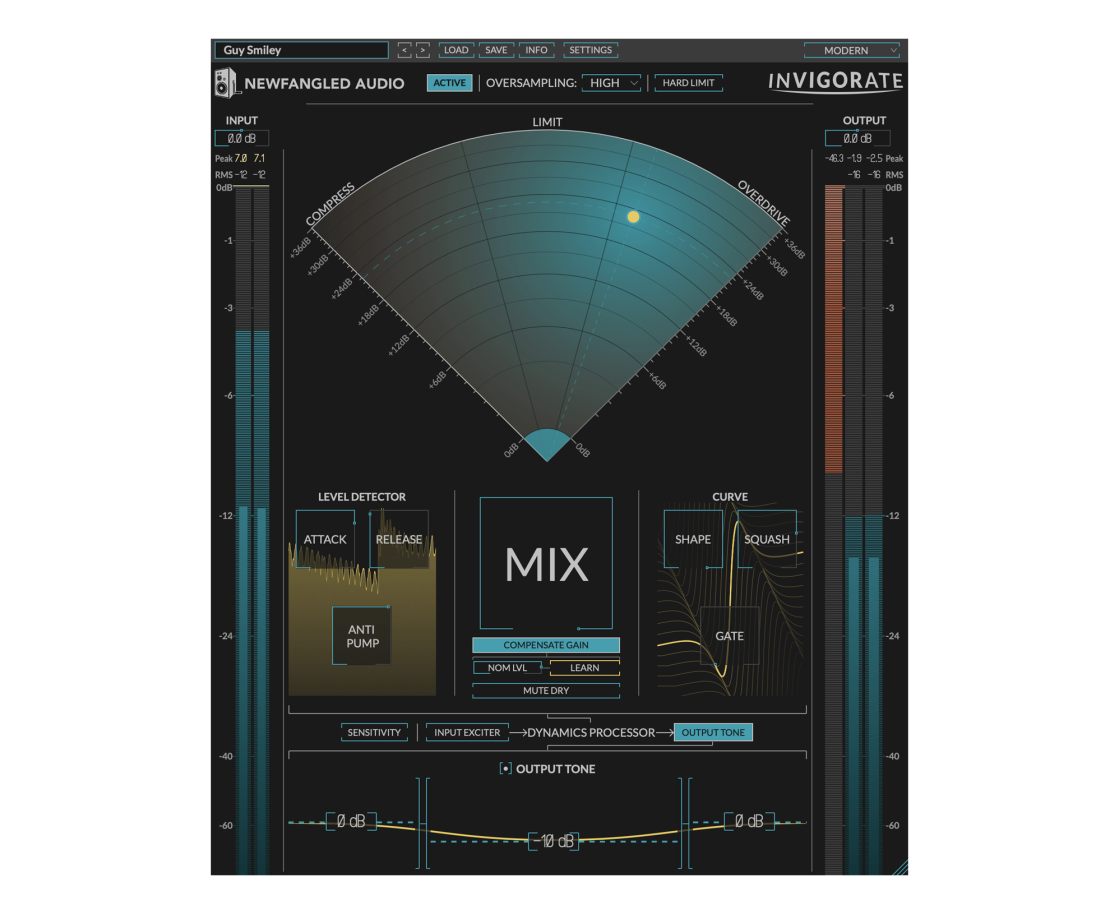Open the MODERN style dropdown

pyautogui.click(x=851, y=50)
